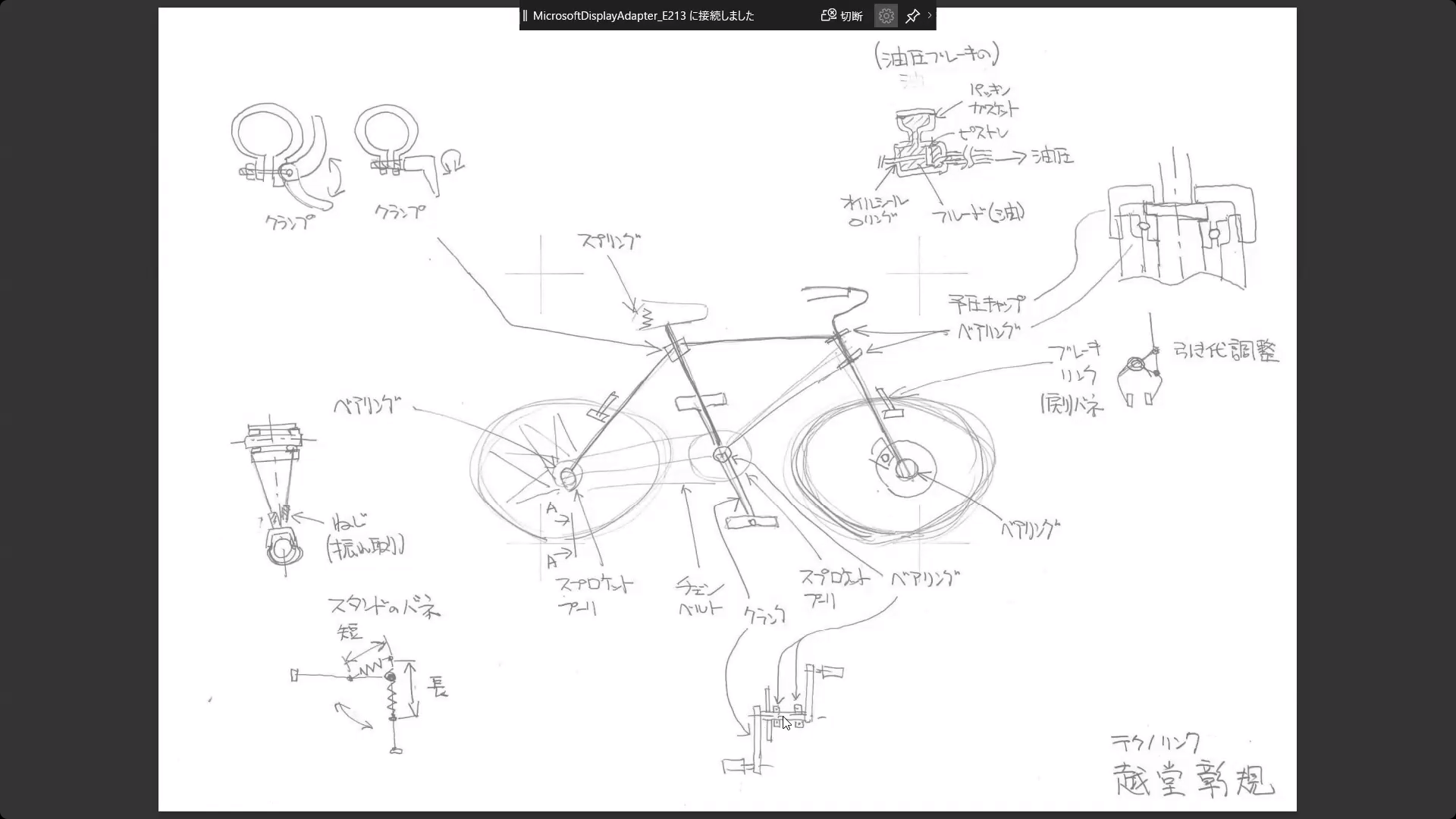
Task: Click the settings gear in connection bar
Action: 886,16
